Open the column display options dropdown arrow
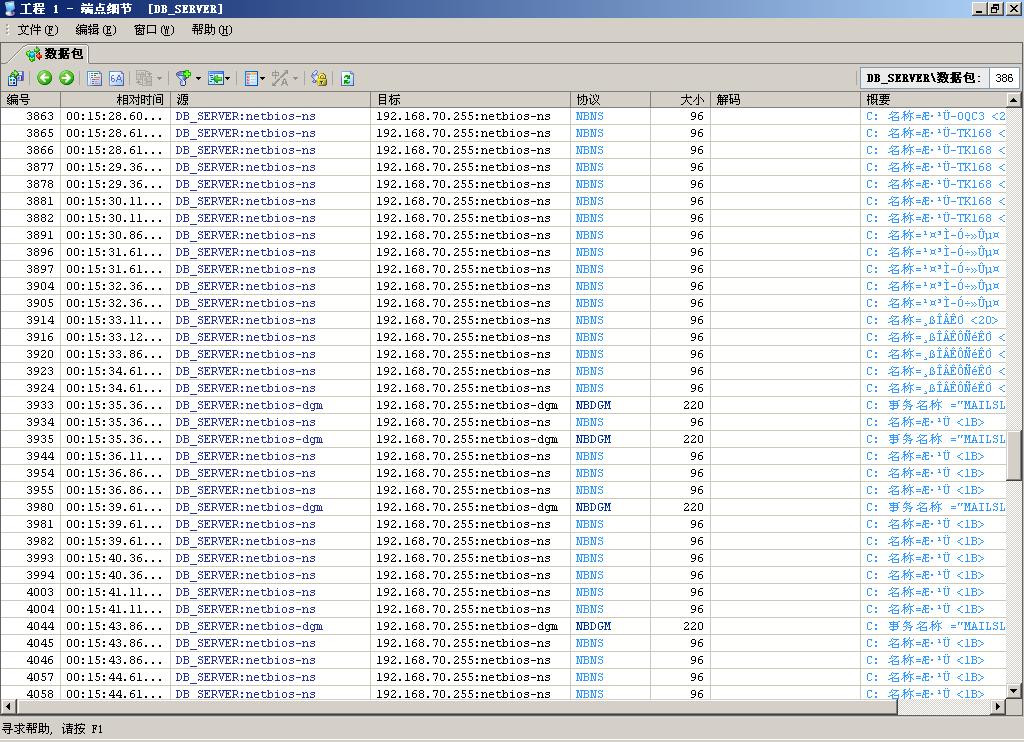1024x742 pixels. [x=262, y=78]
